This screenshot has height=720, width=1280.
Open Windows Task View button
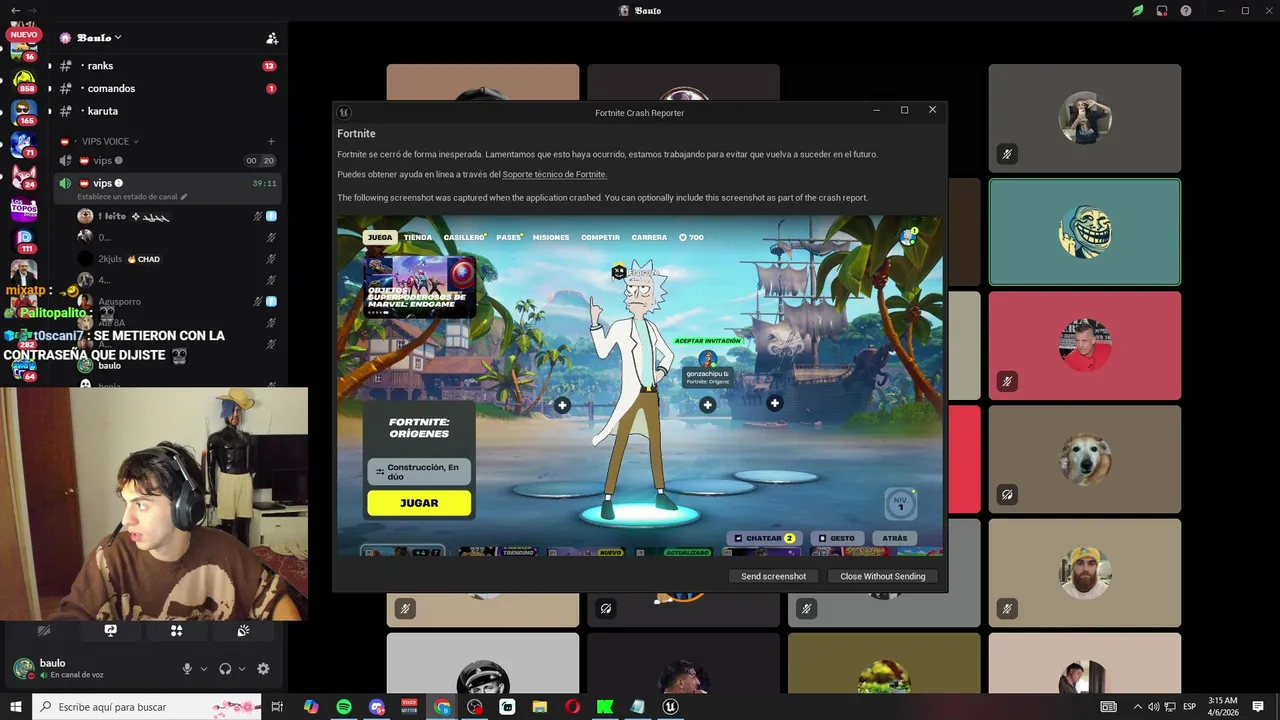point(277,707)
